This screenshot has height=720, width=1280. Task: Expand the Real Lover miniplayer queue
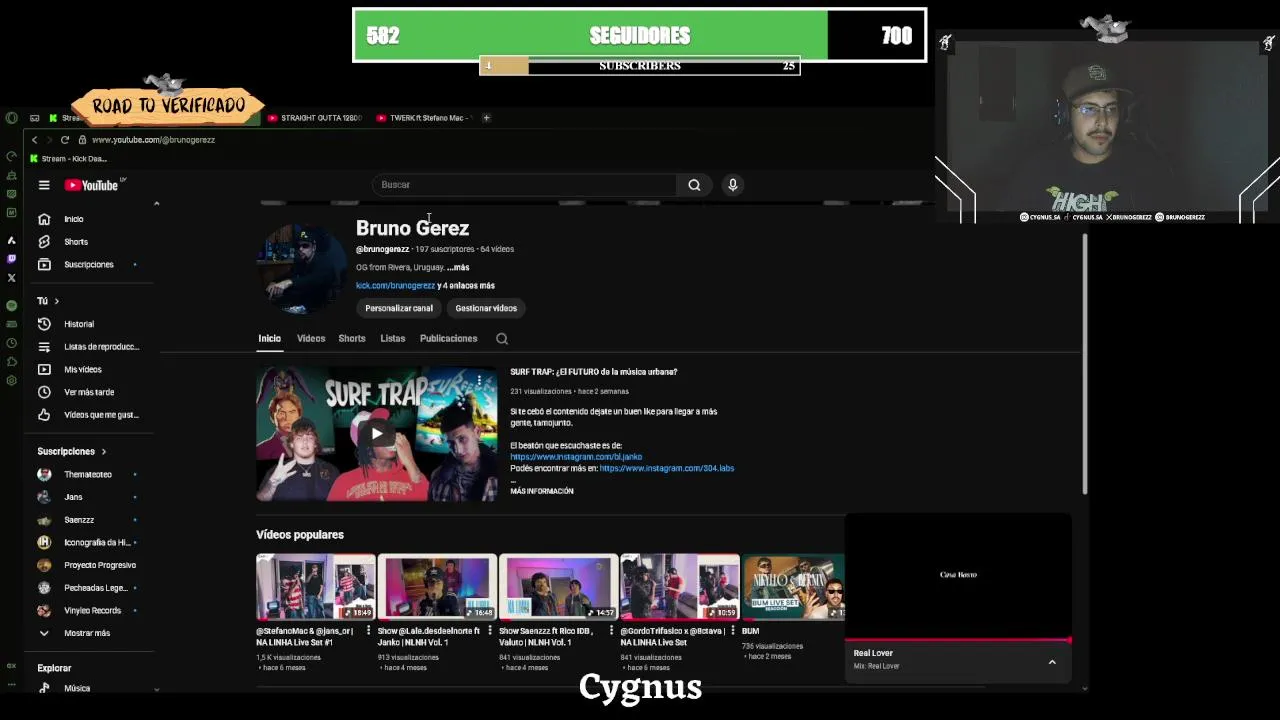pos(1052,662)
